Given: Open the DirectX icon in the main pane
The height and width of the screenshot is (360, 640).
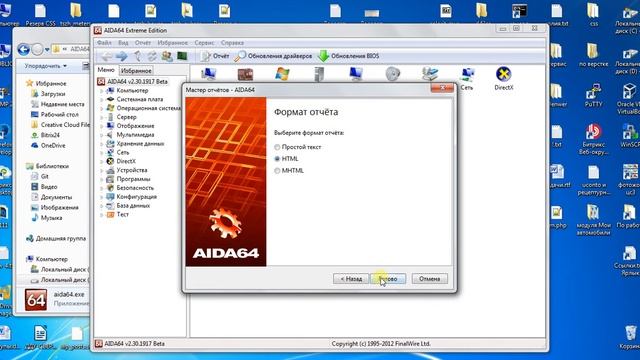Looking at the screenshot, I should click(504, 79).
